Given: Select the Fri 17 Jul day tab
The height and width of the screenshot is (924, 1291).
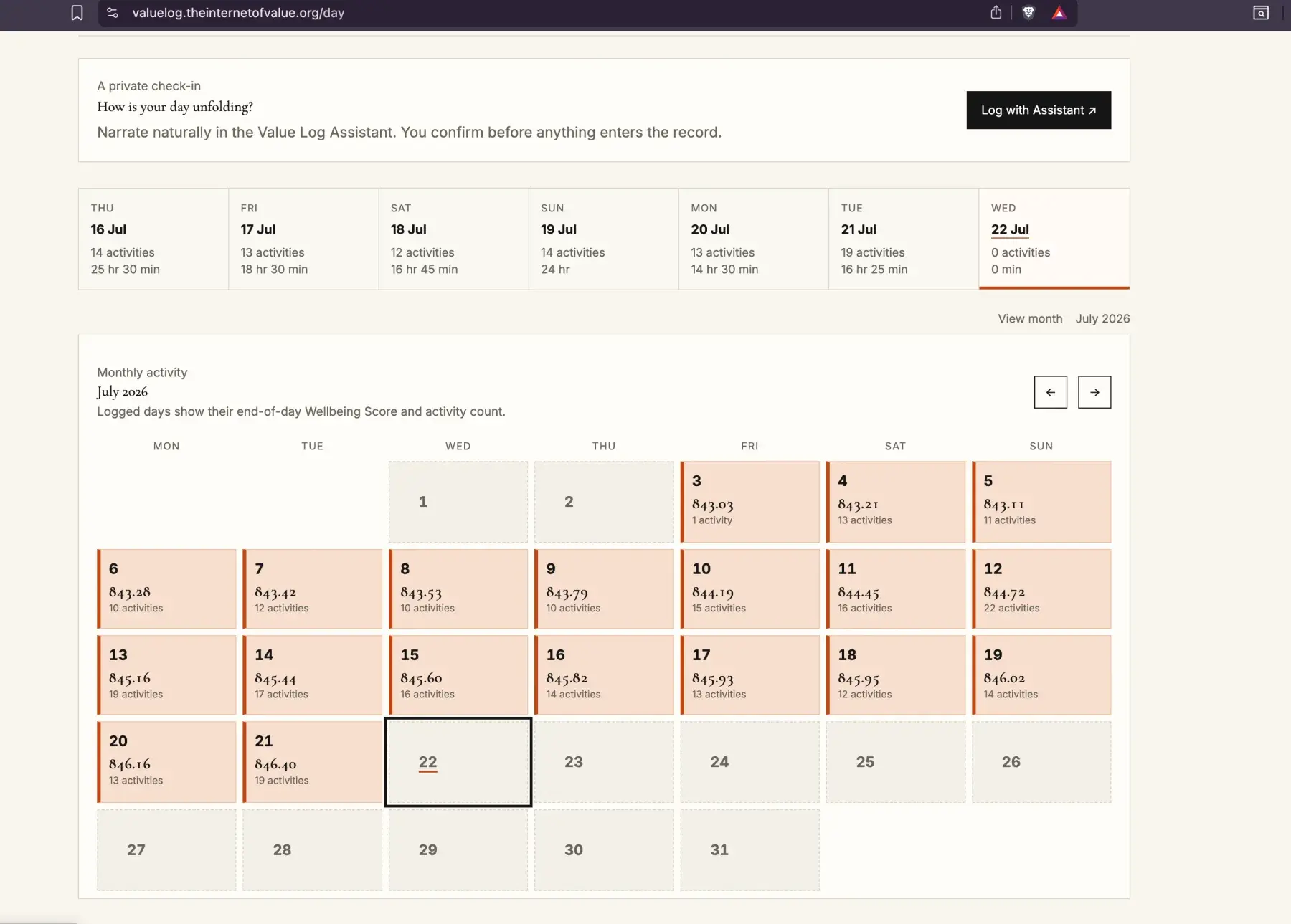Looking at the screenshot, I should pyautogui.click(x=303, y=239).
